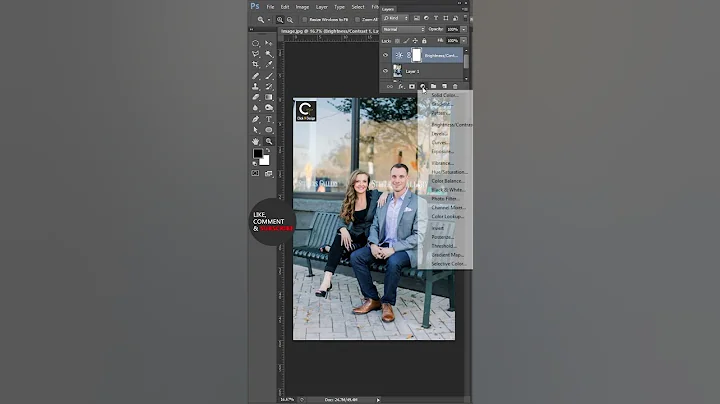720x404 pixels.
Task: Click the Zoom In option icon
Action: pyautogui.click(x=280, y=20)
